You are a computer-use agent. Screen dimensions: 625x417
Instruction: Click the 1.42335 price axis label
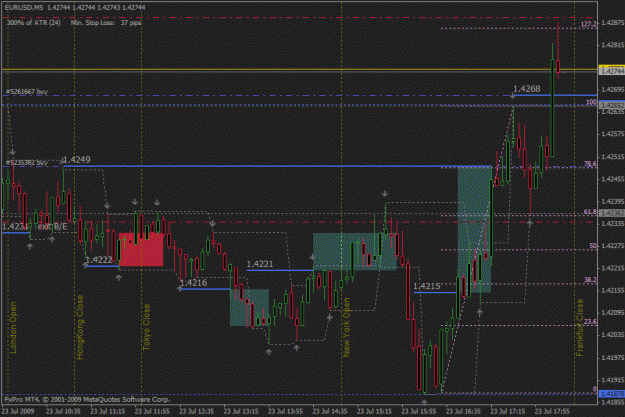[x=612, y=224]
